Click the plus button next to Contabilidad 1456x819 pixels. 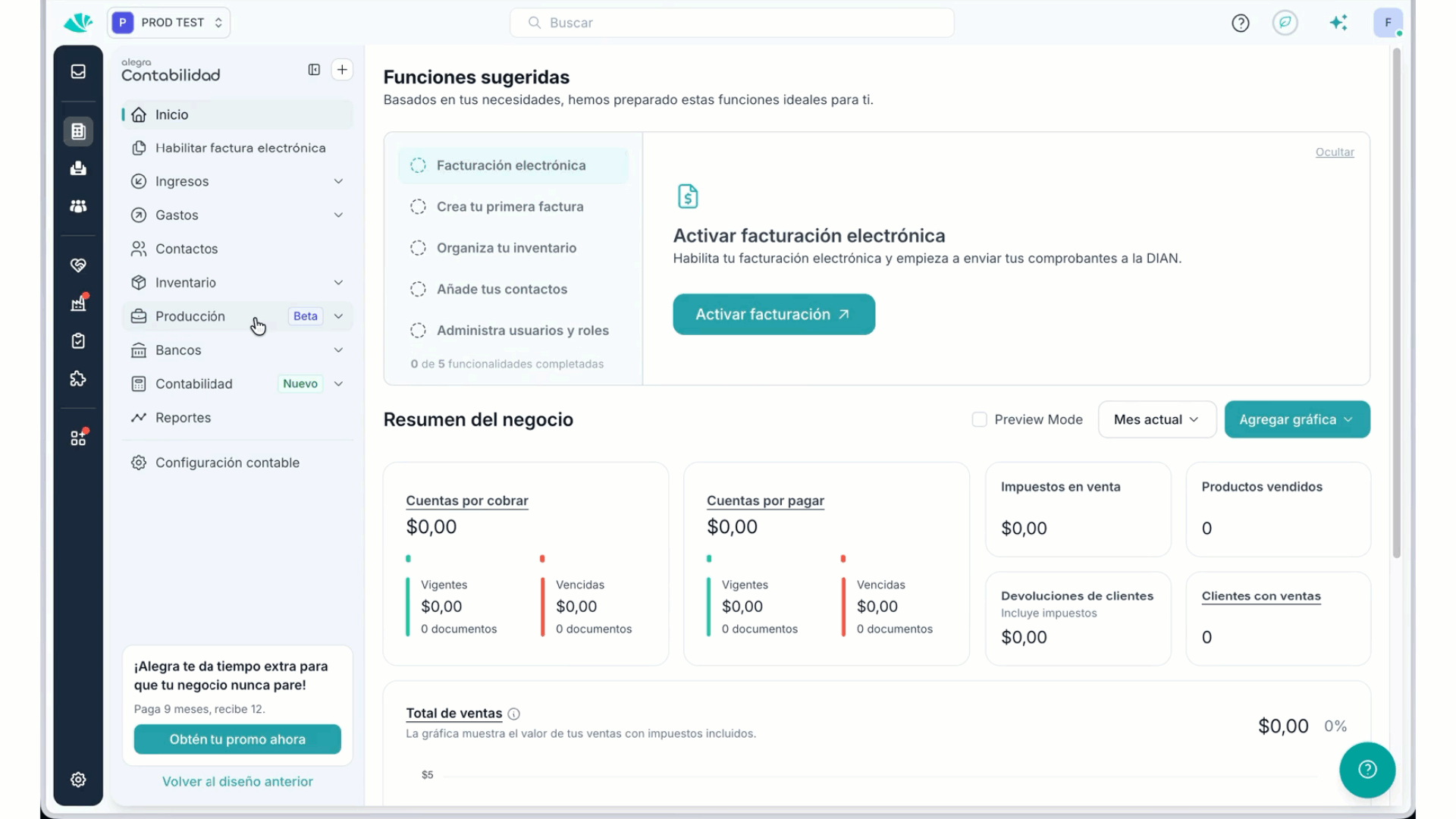point(342,70)
